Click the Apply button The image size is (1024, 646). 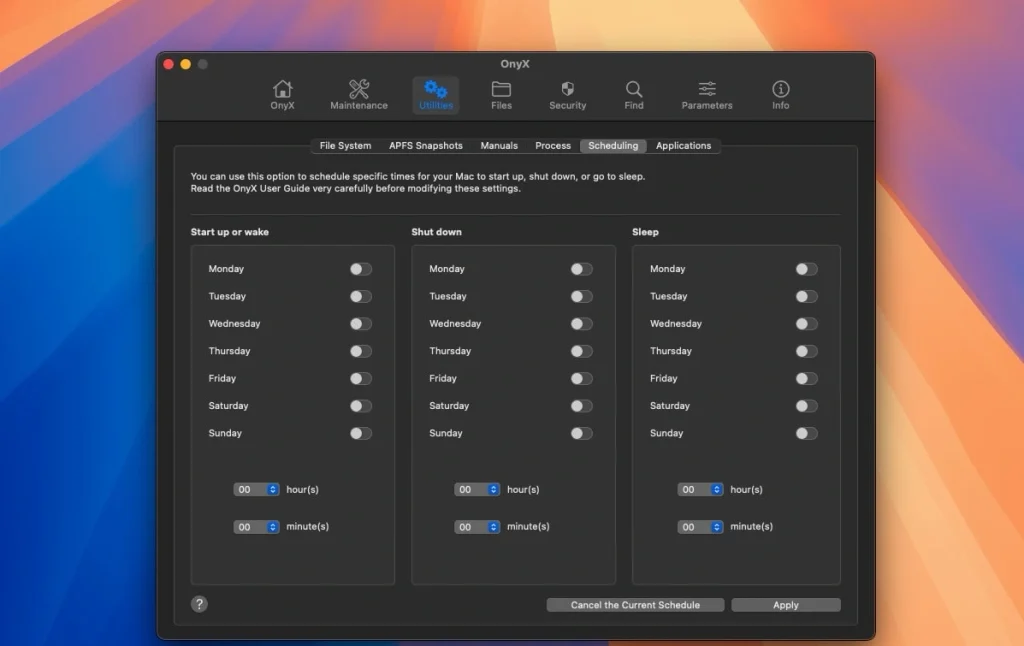pyautogui.click(x=786, y=605)
